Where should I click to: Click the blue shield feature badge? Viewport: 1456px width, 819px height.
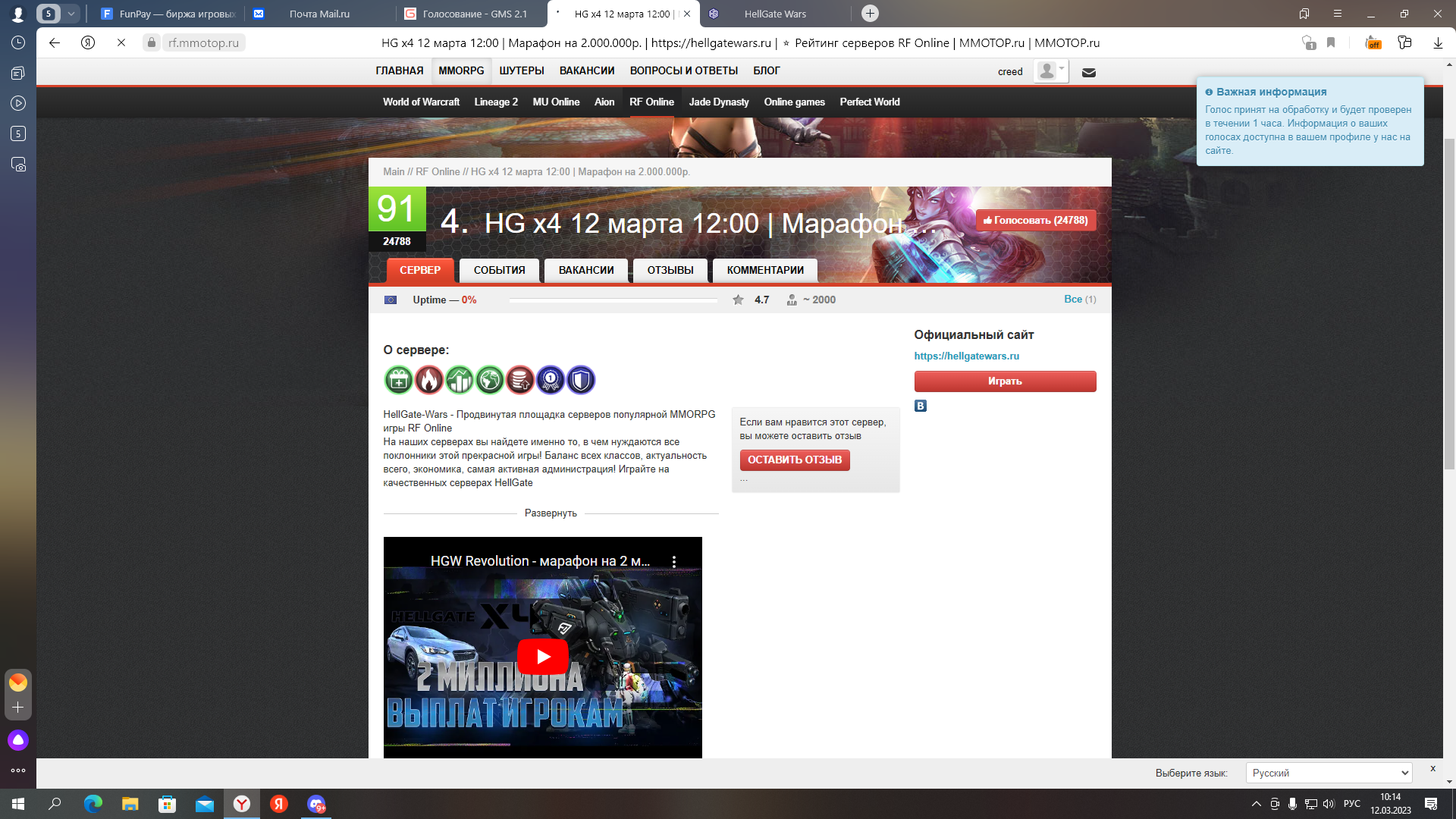pyautogui.click(x=581, y=380)
